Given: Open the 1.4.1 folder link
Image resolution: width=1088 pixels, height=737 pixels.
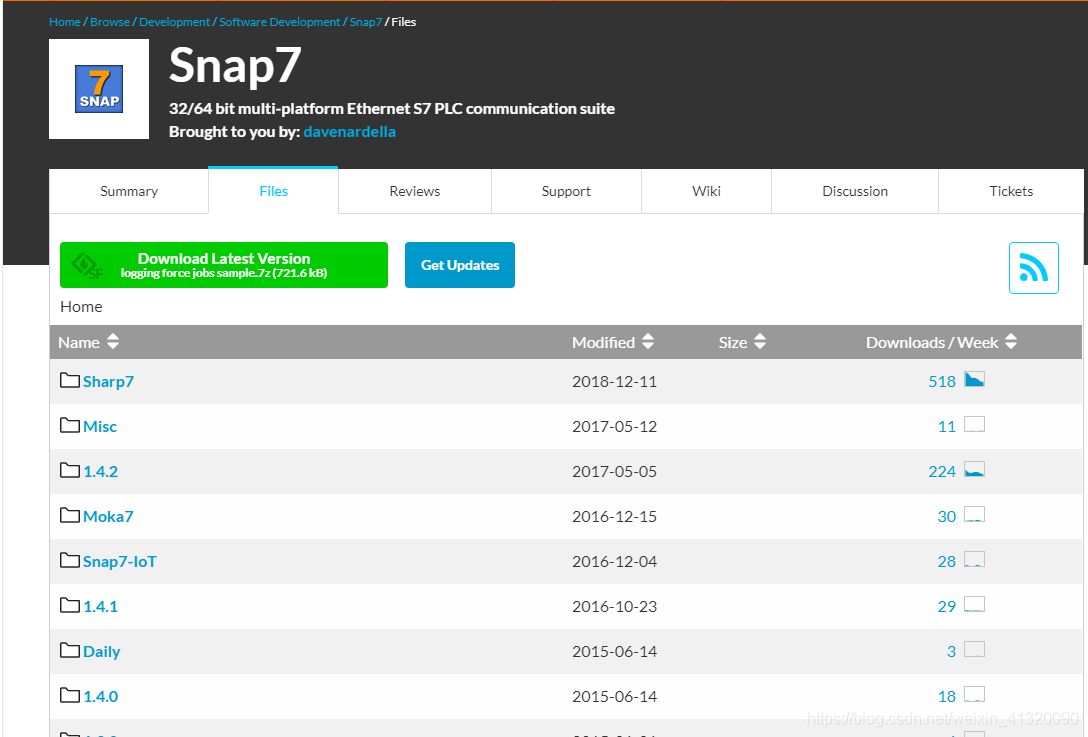Looking at the screenshot, I should (x=101, y=607).
